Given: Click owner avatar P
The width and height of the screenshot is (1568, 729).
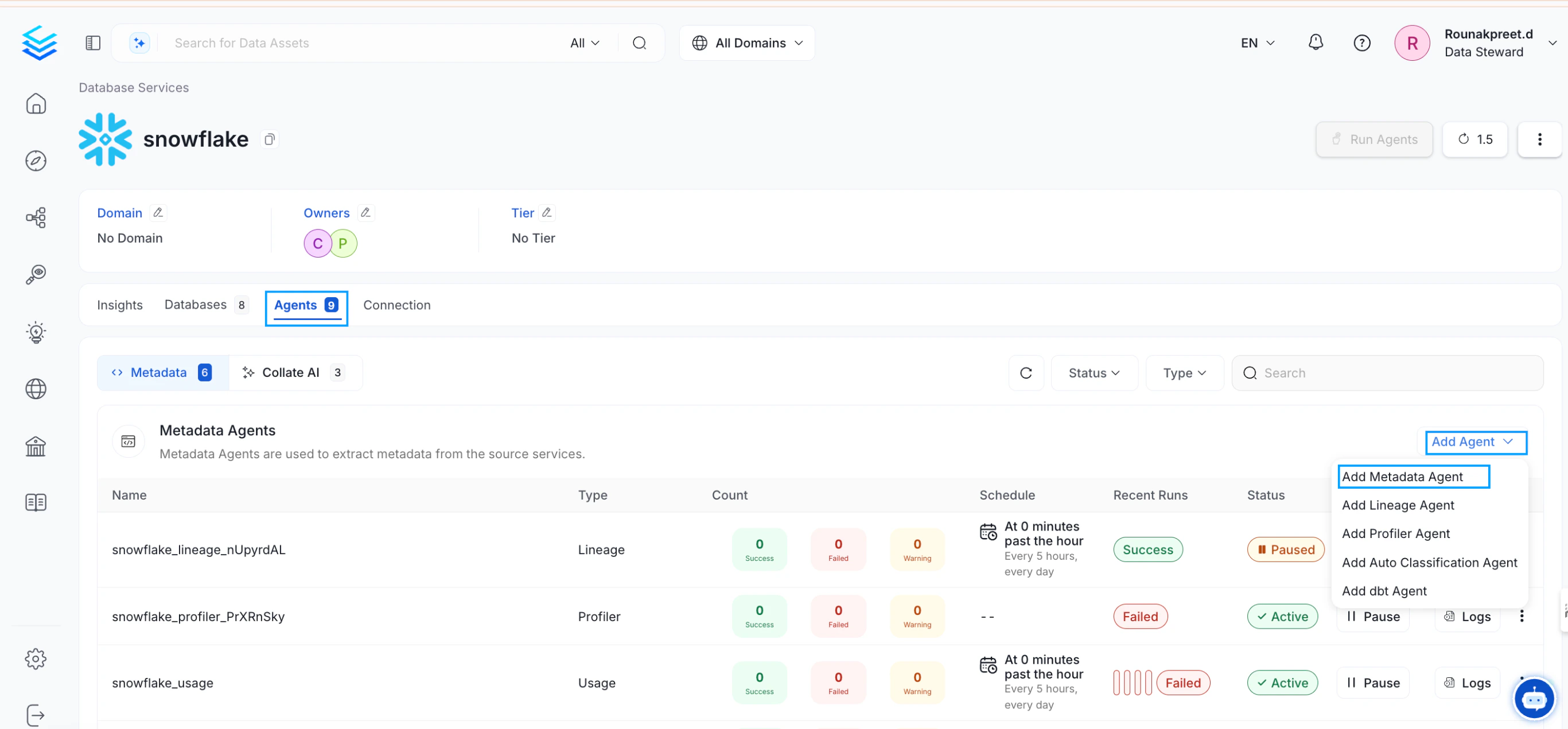Looking at the screenshot, I should [343, 244].
